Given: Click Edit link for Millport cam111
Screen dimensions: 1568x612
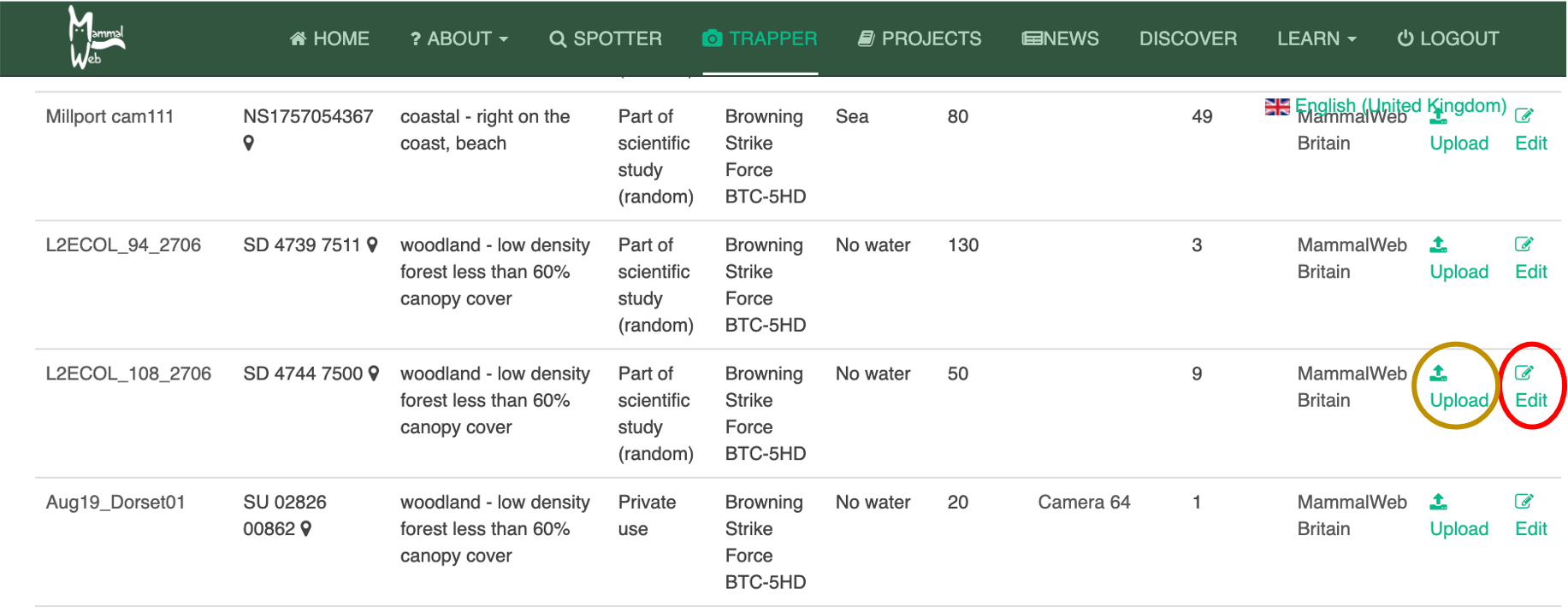Looking at the screenshot, I should coord(1530,144).
